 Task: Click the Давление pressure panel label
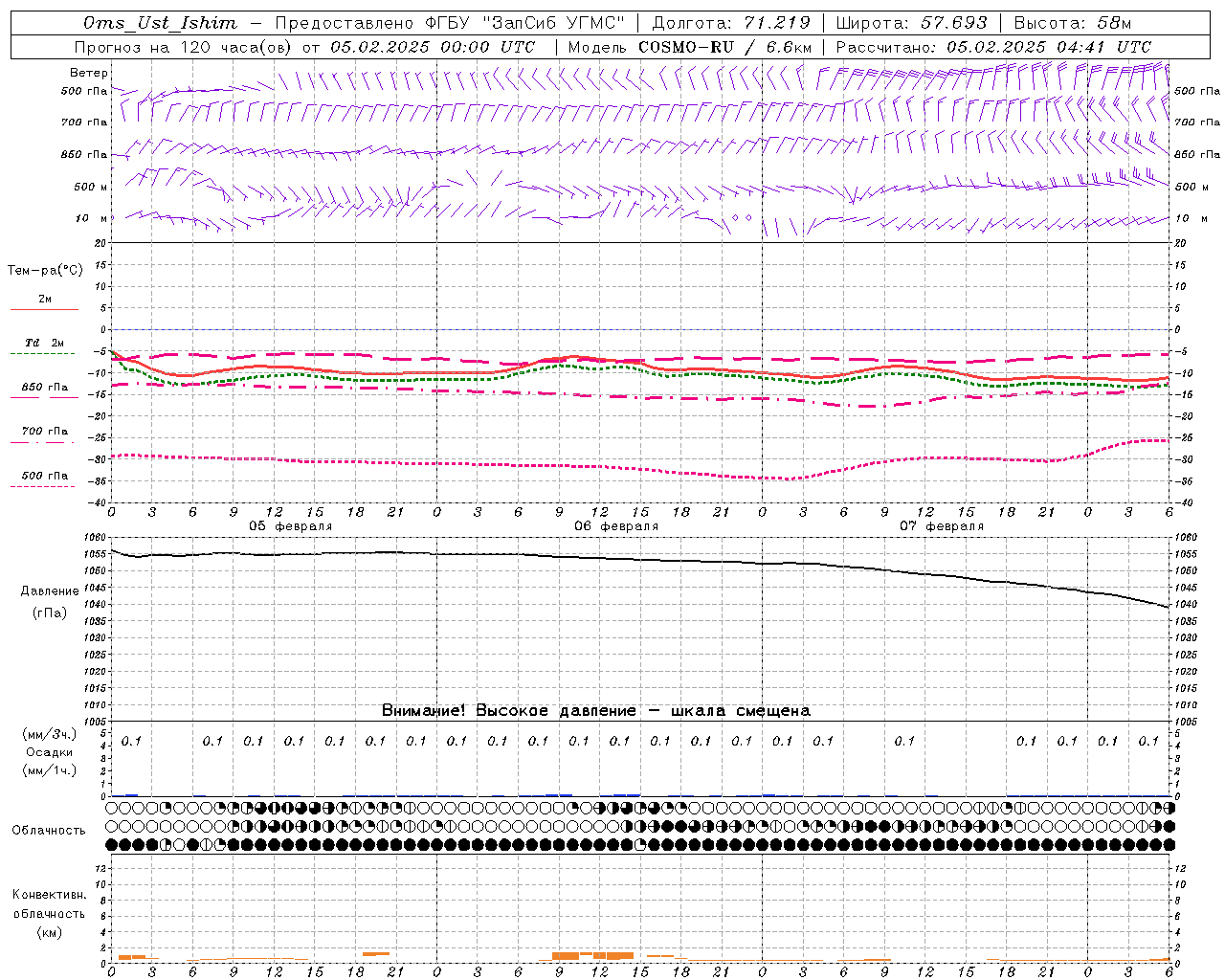[x=50, y=591]
